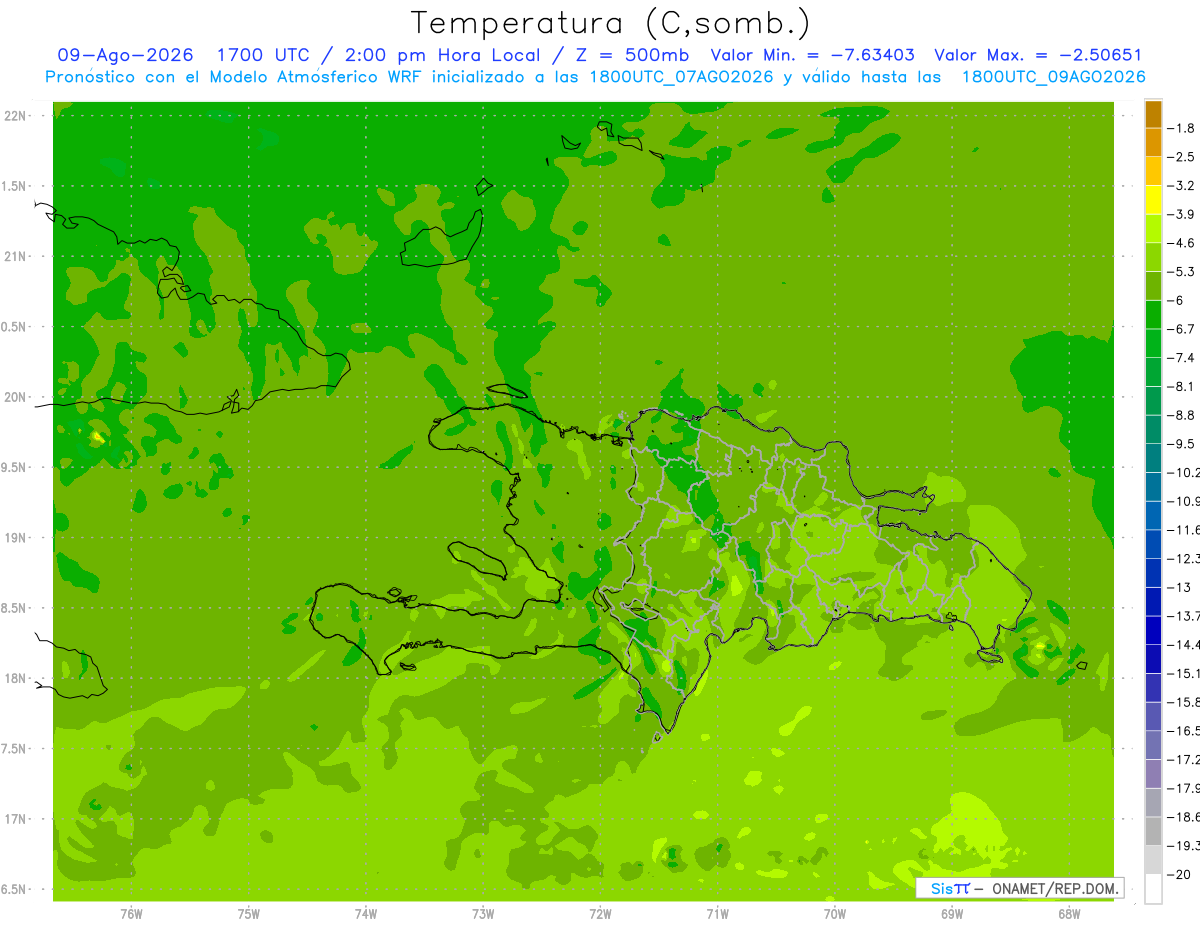Click the '76W' longitude label
This screenshot has width=1200, height=927.
(131, 913)
